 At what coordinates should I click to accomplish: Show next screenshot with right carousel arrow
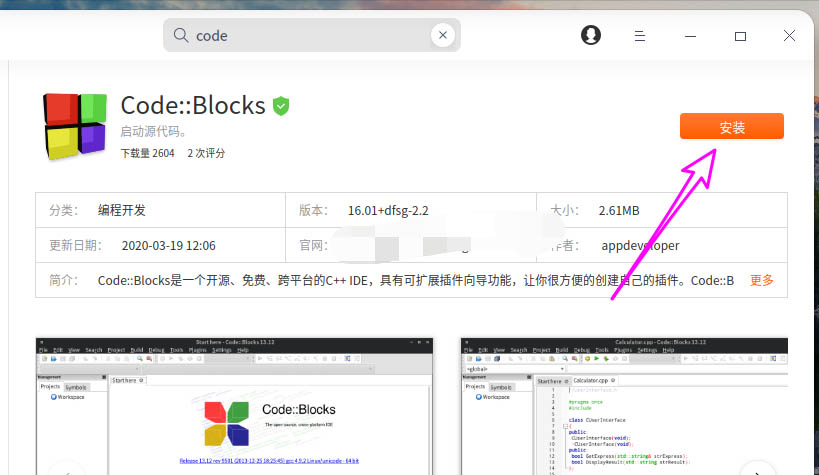pyautogui.click(x=761, y=470)
